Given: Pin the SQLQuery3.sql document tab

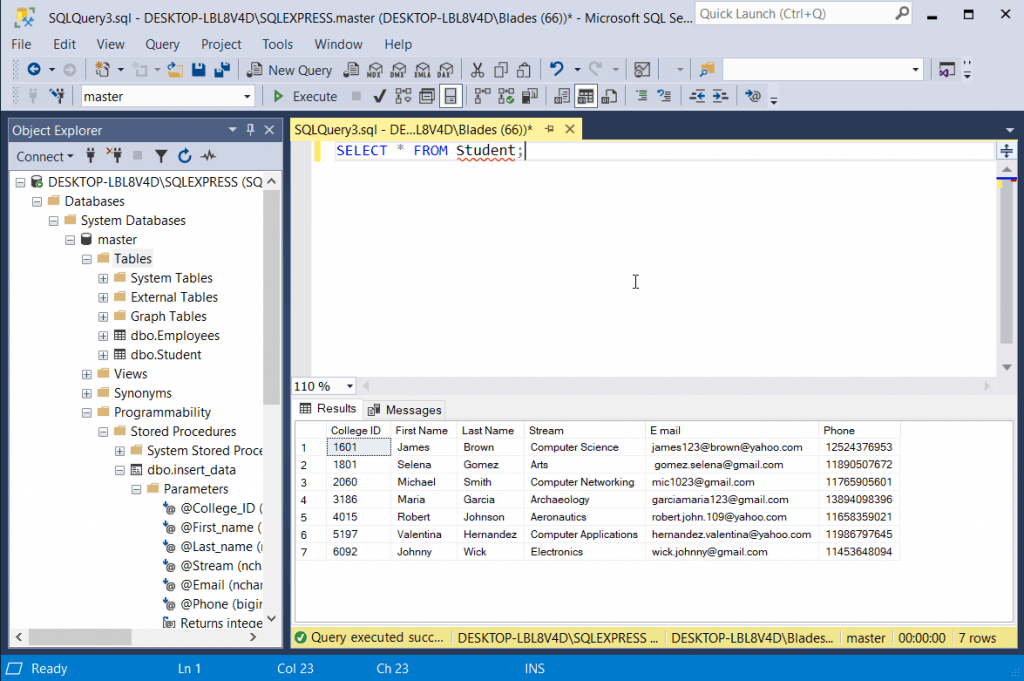Looking at the screenshot, I should [x=551, y=129].
